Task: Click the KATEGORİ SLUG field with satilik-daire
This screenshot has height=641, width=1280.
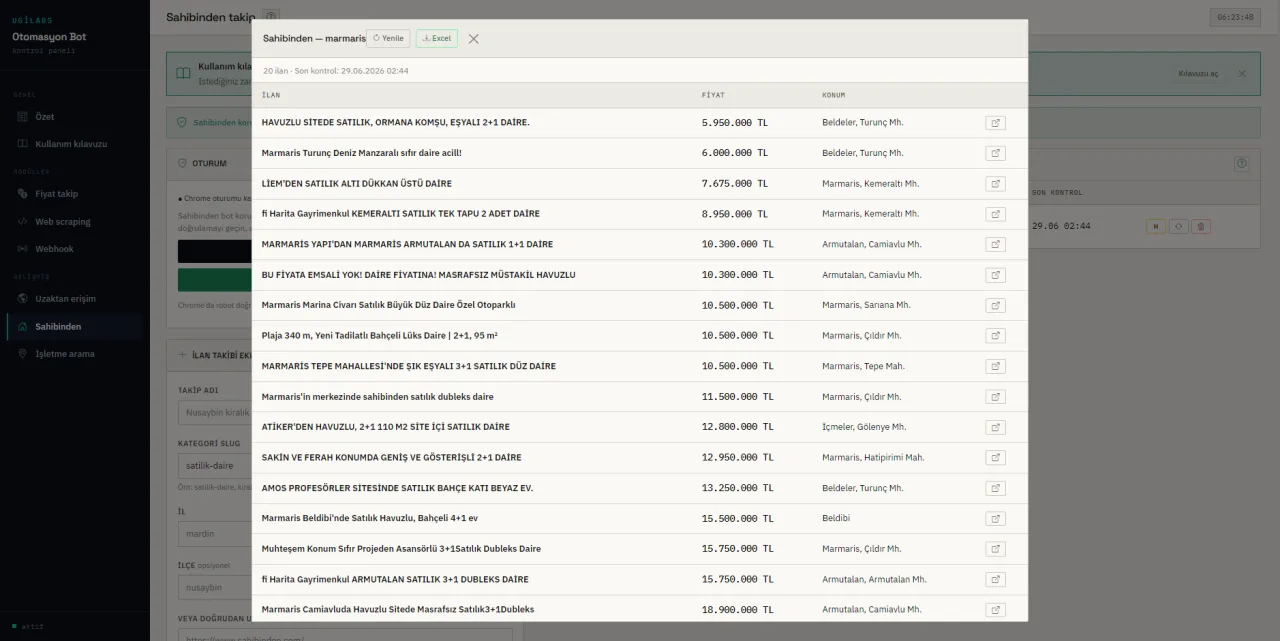Action: pyautogui.click(x=215, y=465)
